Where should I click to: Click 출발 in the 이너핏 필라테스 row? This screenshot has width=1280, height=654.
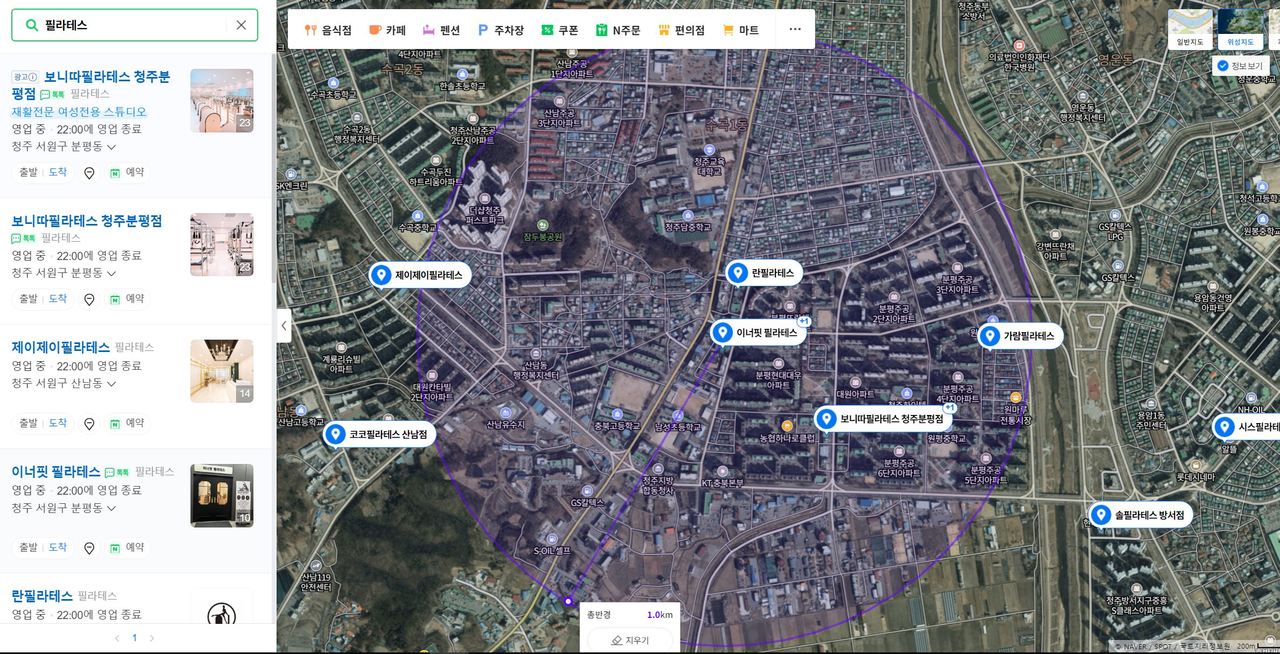click(x=28, y=548)
